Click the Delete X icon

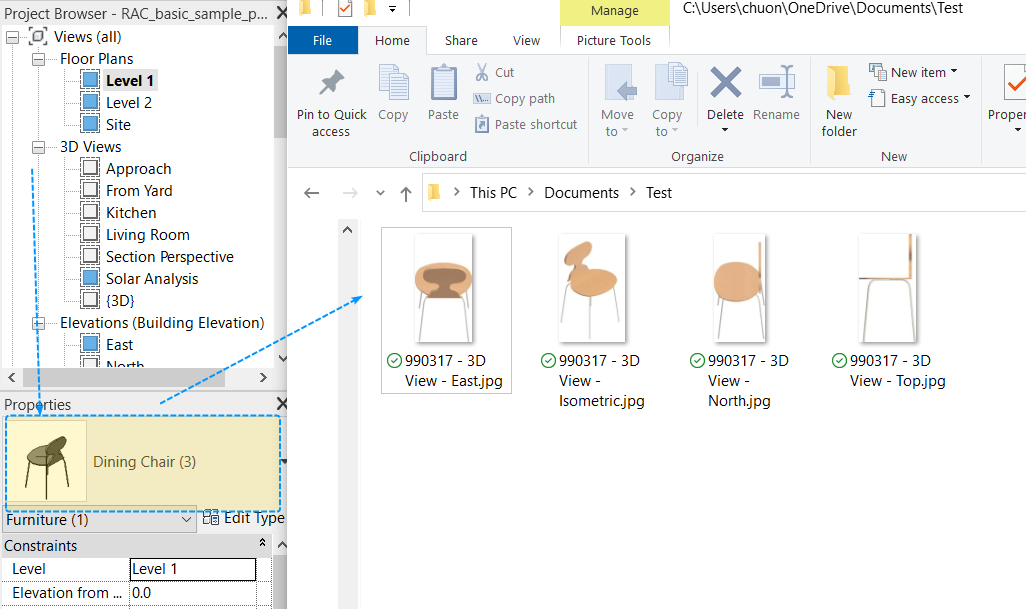[x=725, y=83]
